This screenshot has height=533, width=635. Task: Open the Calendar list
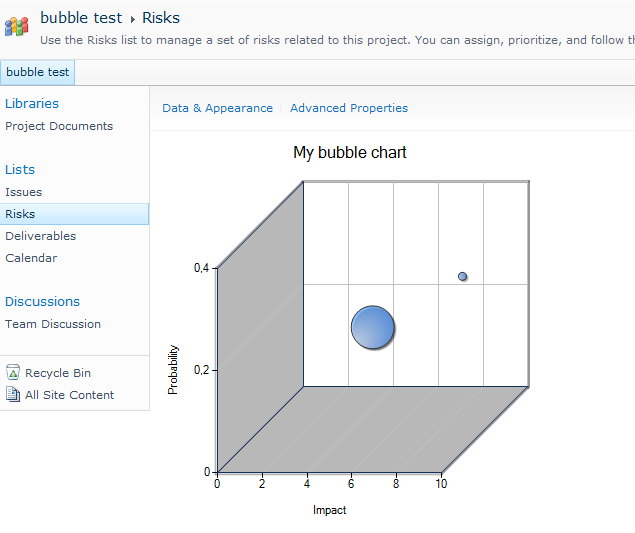31,258
